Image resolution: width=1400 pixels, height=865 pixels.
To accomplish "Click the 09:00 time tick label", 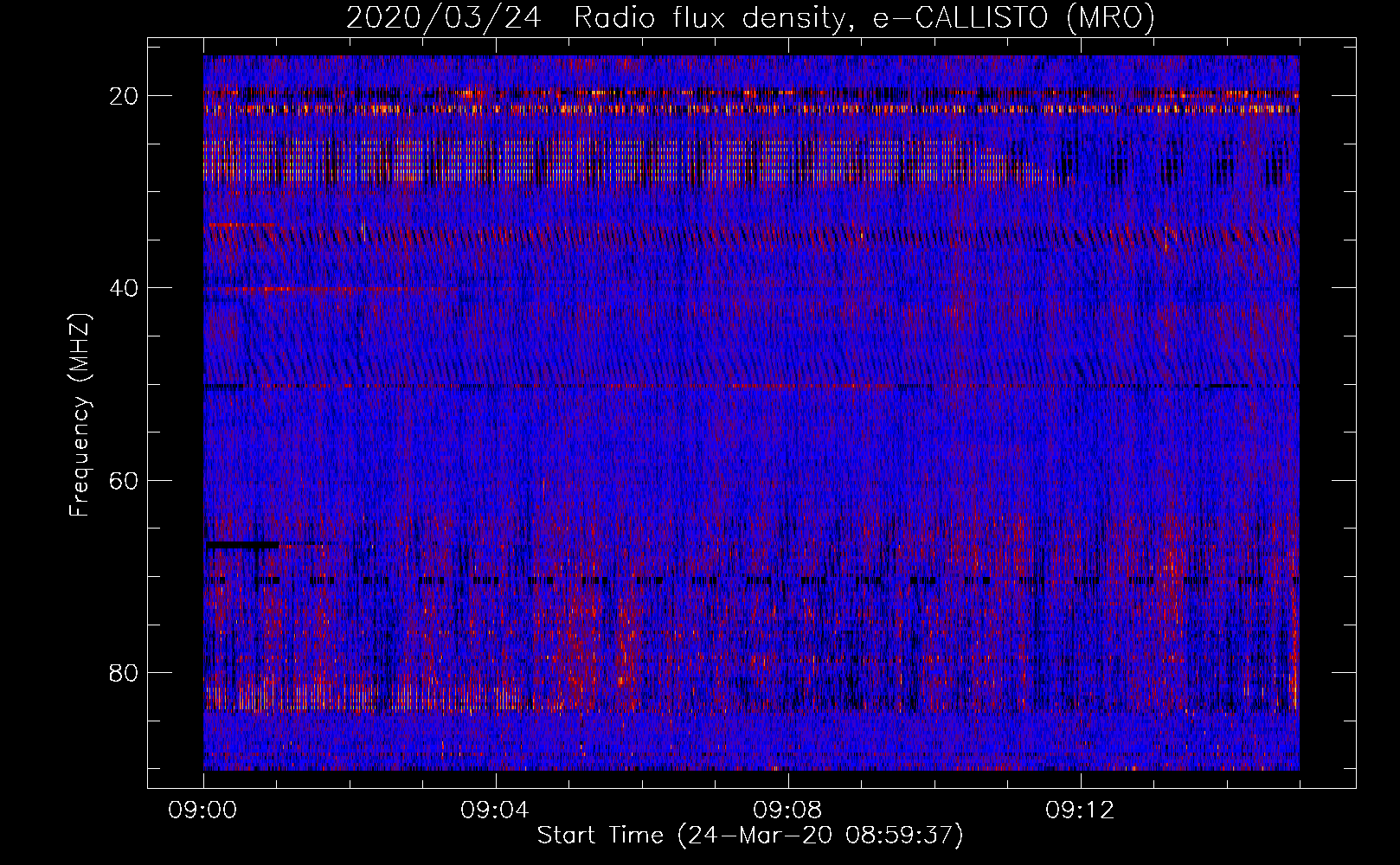I will click(203, 811).
